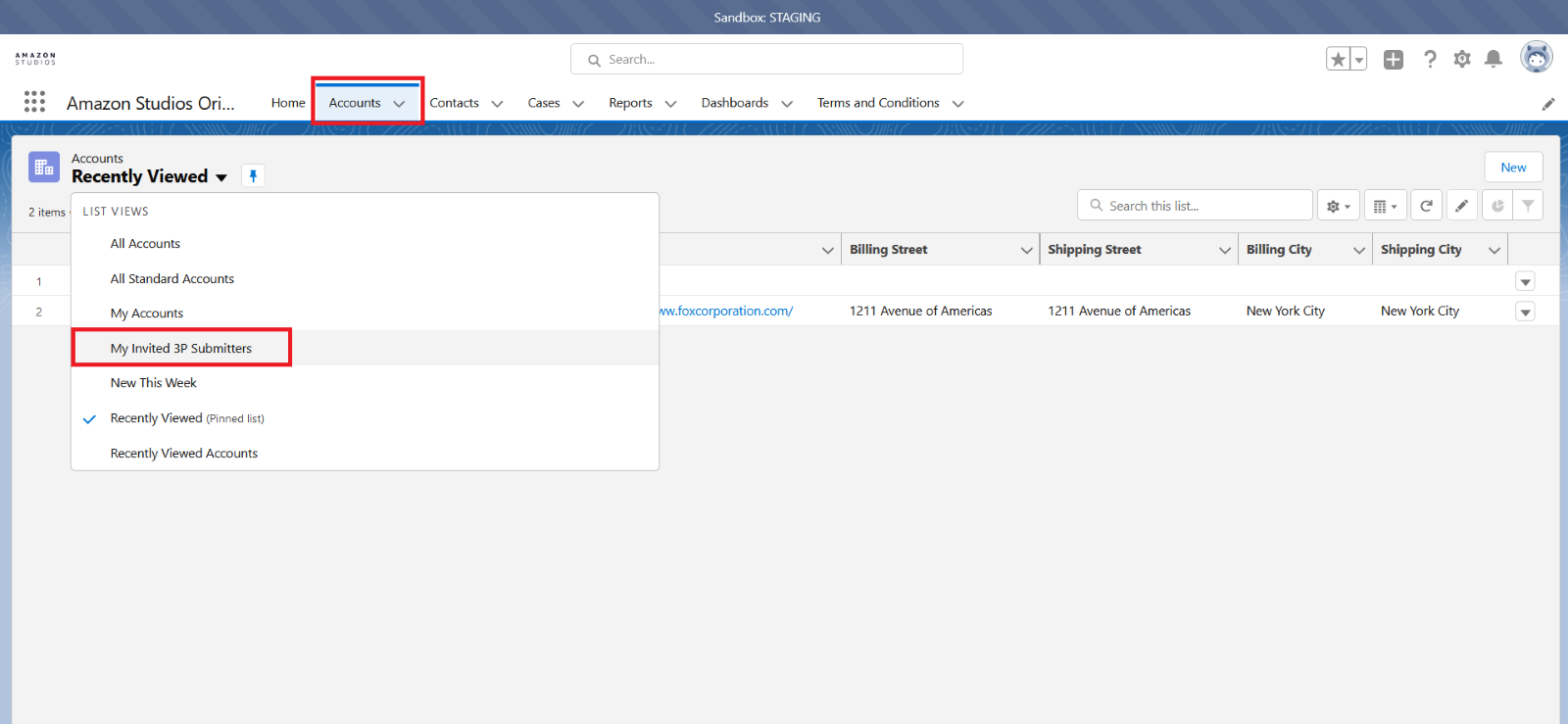Open the Accounts tab chevron menu
Image resolution: width=1568 pixels, height=724 pixels.
point(399,104)
